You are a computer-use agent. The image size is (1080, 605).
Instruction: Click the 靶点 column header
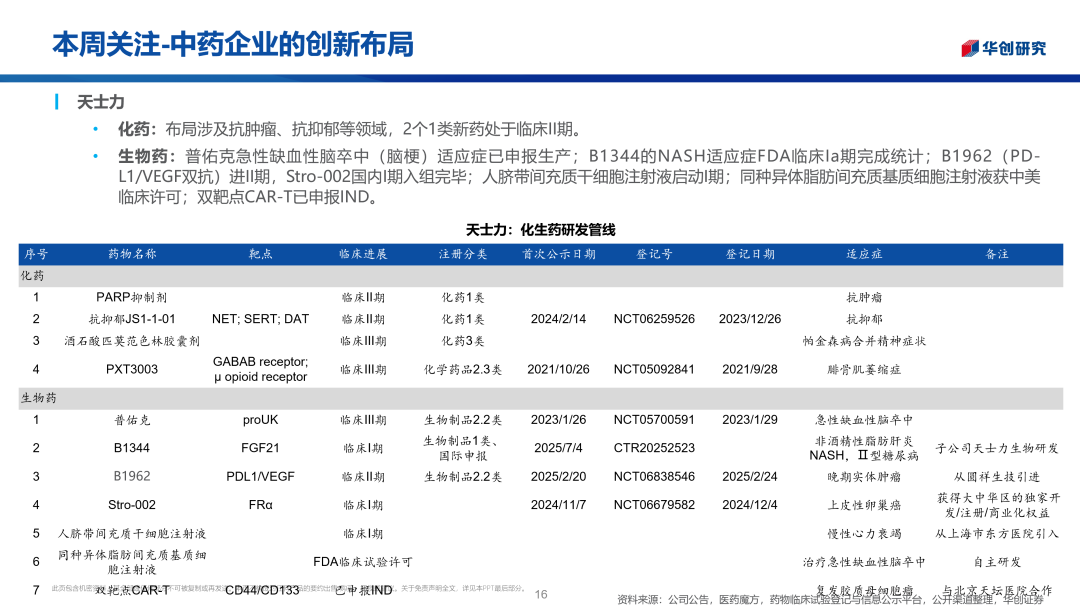pos(260,254)
